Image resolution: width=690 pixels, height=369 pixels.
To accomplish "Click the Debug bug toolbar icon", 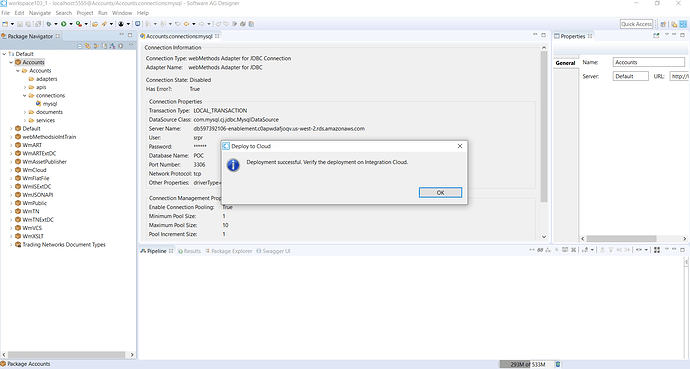I will (49, 24).
